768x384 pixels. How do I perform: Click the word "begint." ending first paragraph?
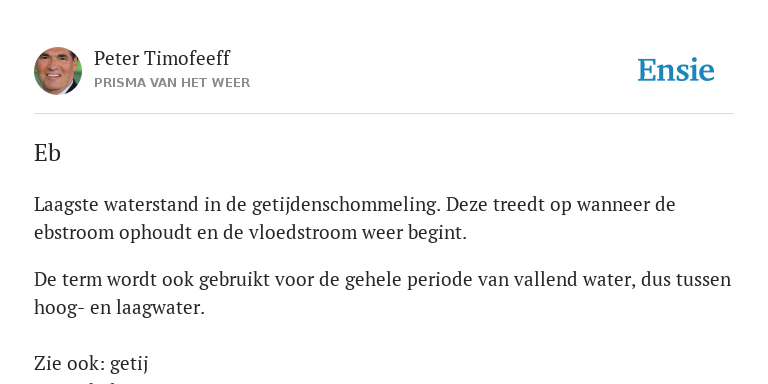point(437,233)
